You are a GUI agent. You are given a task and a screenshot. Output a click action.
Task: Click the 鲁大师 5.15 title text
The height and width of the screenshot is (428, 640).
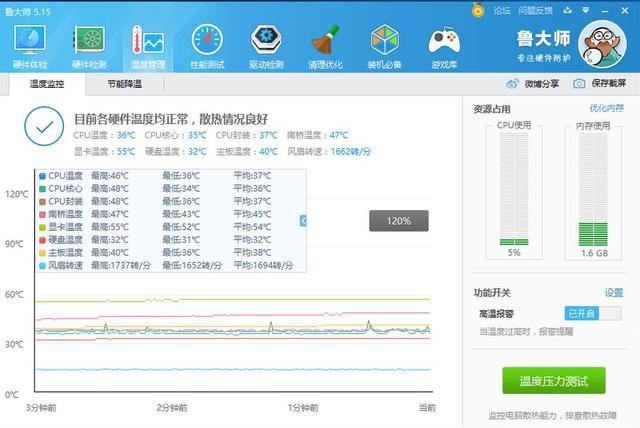28,12
